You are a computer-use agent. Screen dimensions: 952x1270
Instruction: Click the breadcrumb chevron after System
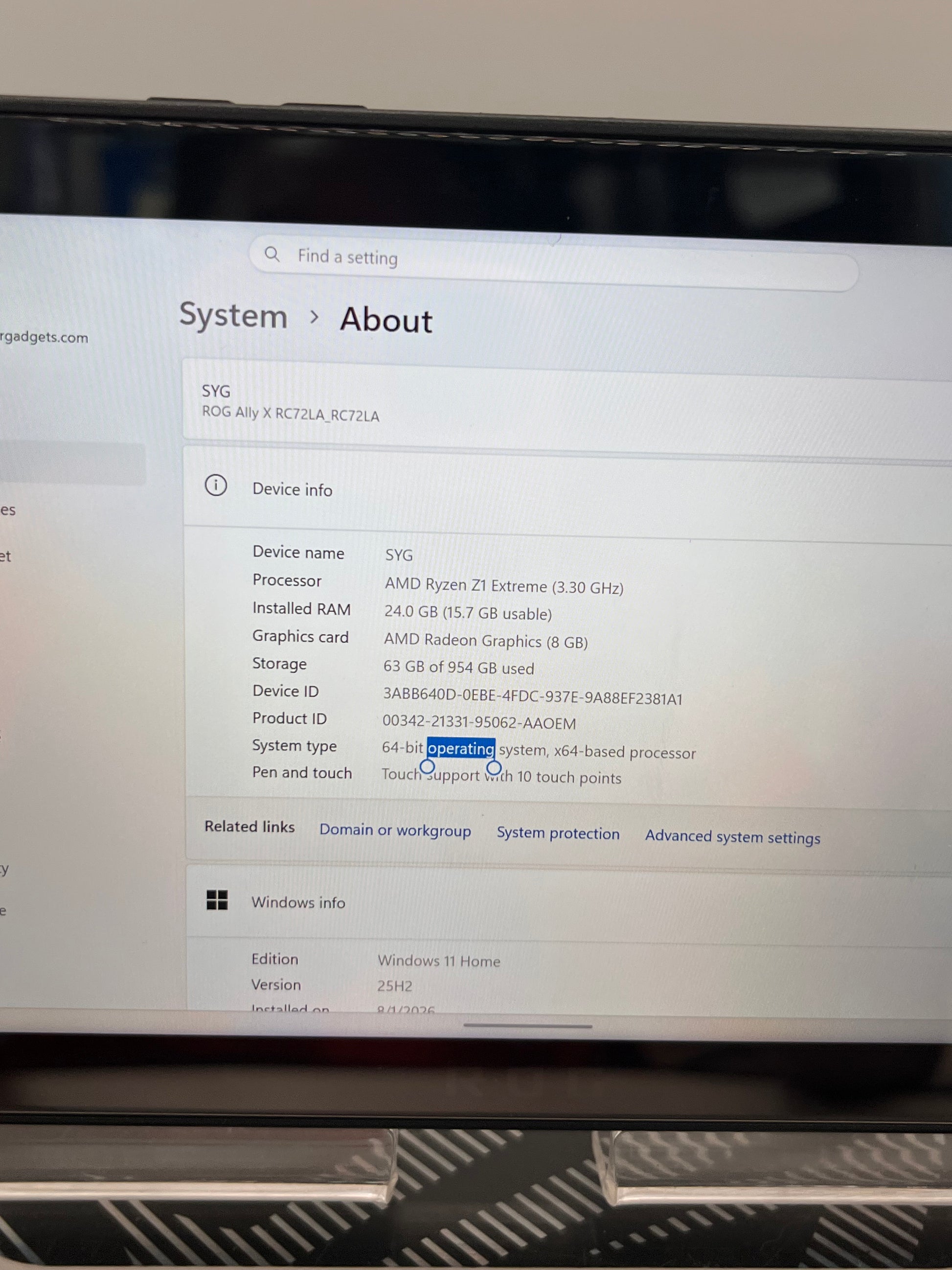pos(314,316)
